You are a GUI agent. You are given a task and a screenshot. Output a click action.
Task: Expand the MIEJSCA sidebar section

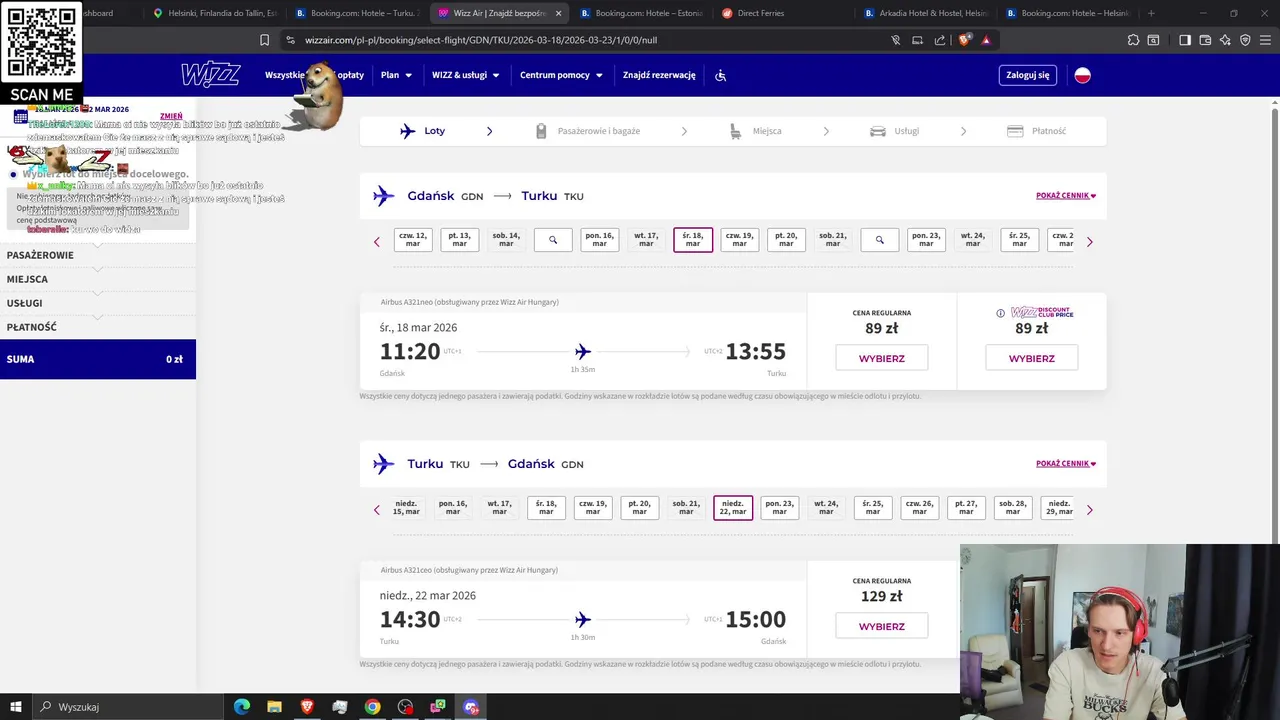[98, 279]
